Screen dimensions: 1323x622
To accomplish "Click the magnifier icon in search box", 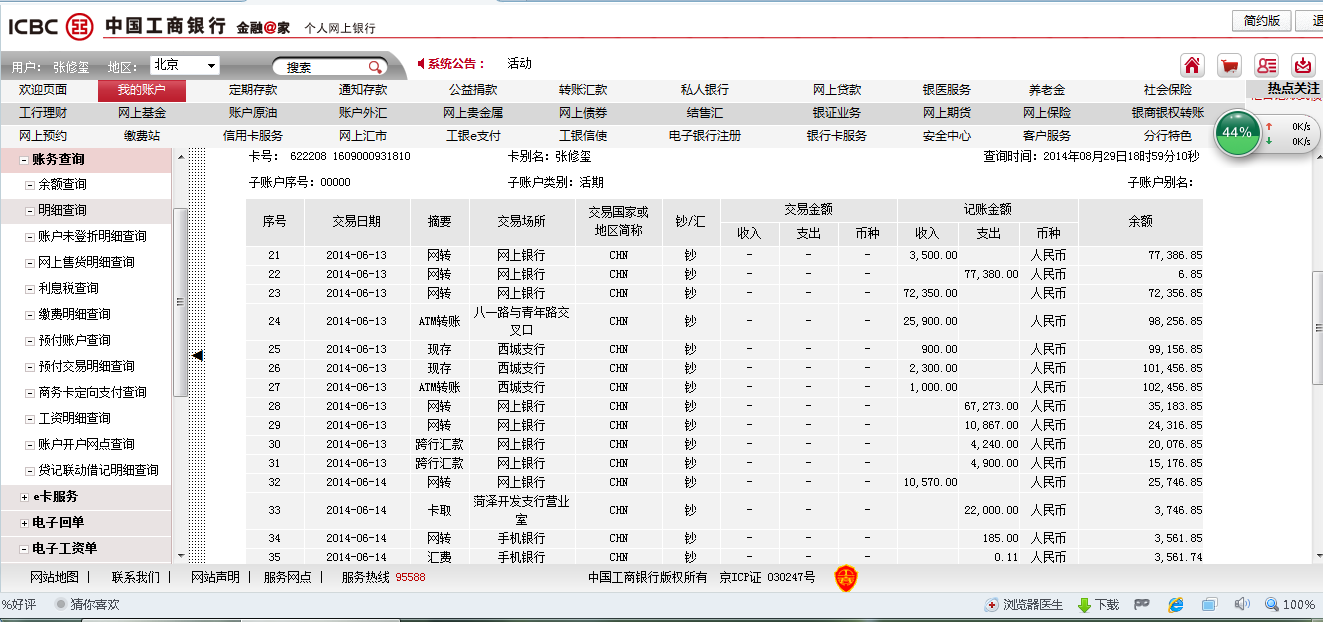I will pos(375,67).
